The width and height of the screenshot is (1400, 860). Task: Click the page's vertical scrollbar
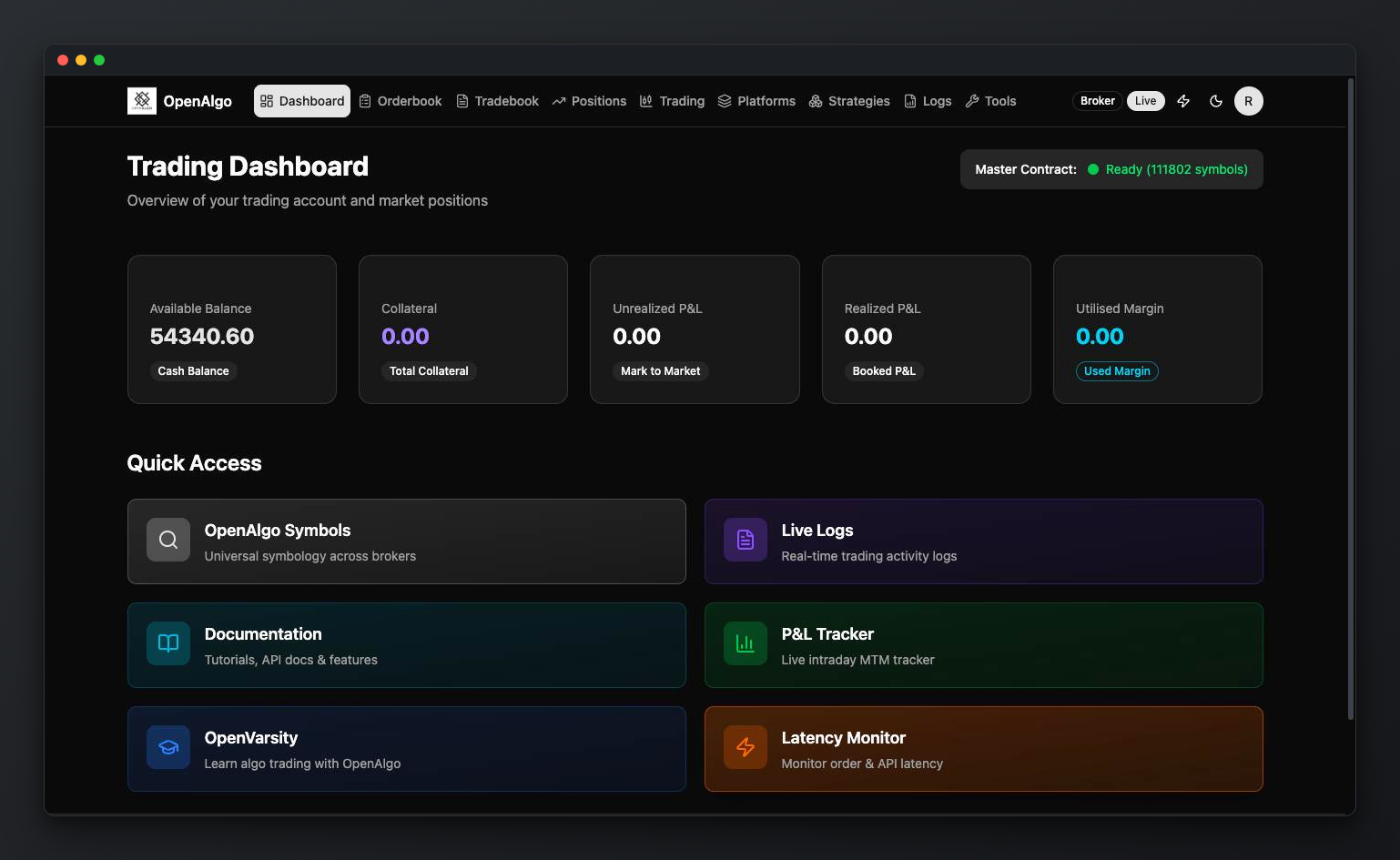coord(1351,400)
